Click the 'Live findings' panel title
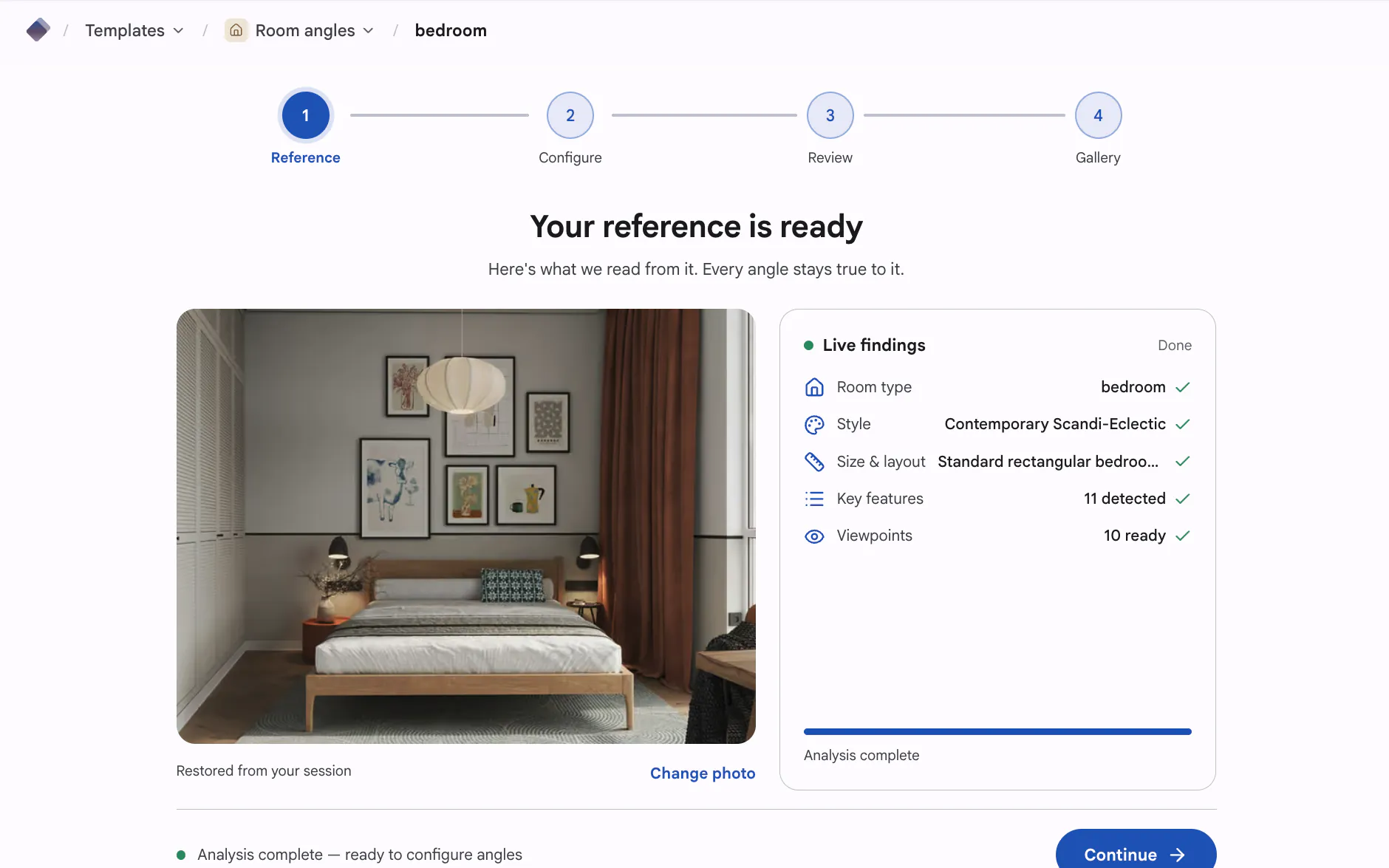This screenshot has height=868, width=1389. (x=874, y=345)
